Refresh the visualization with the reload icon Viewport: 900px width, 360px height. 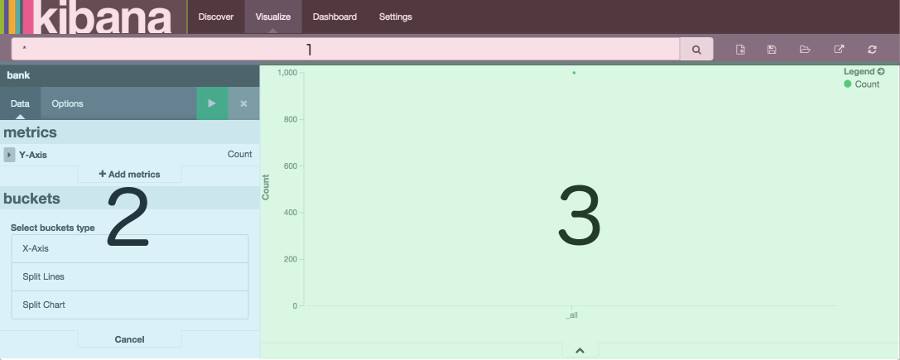point(872,49)
